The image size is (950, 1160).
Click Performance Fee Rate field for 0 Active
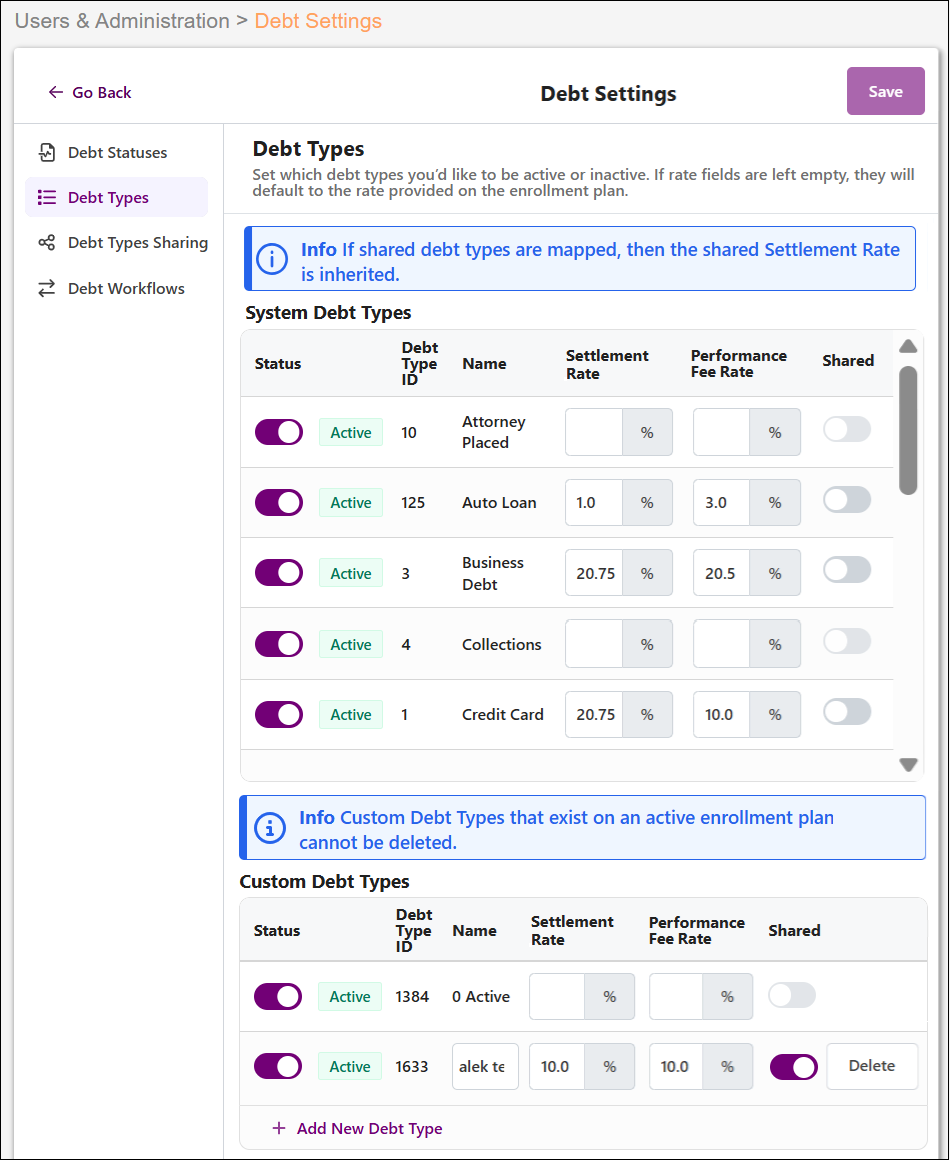coord(676,997)
